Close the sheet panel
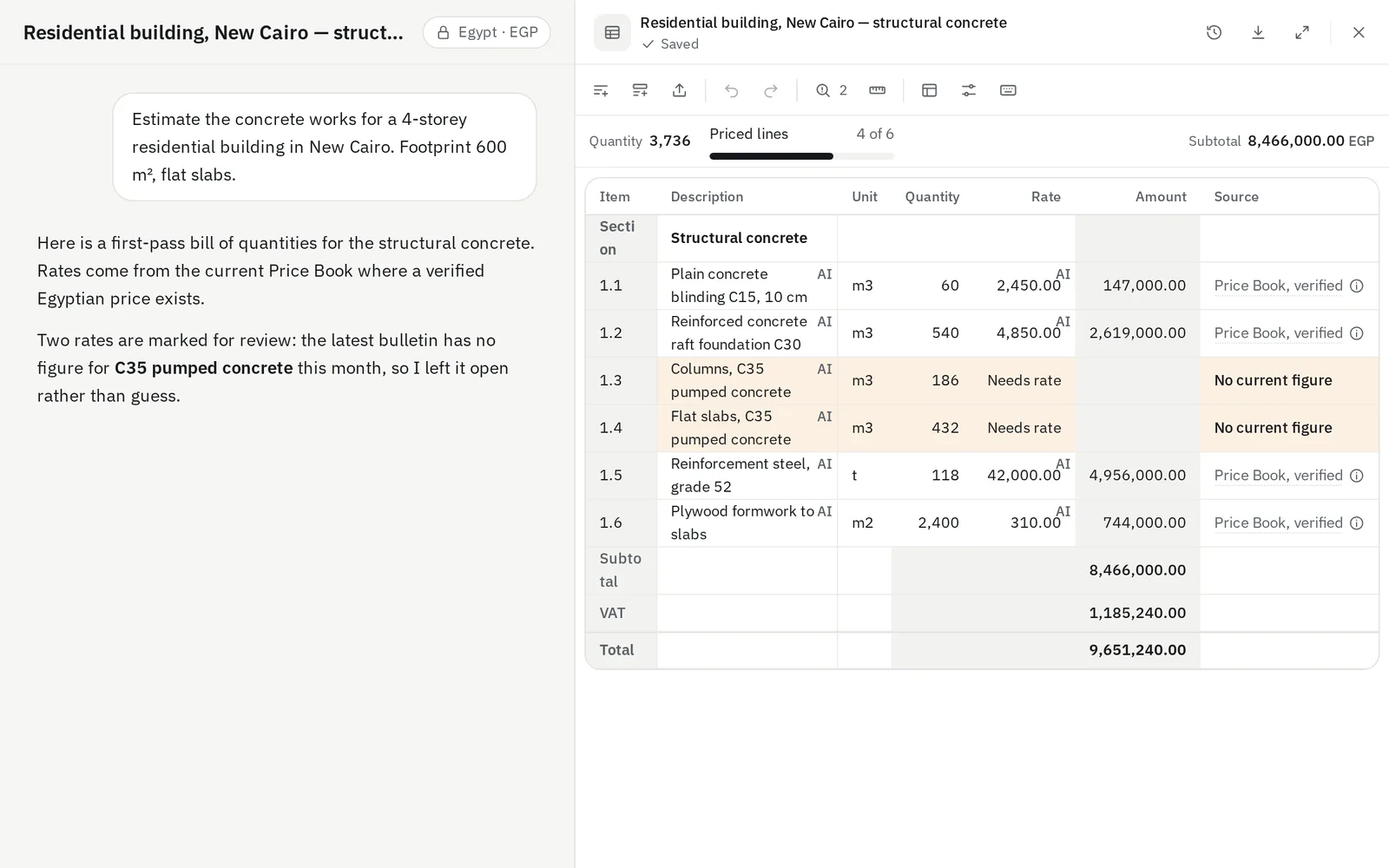Screen dimensions: 1389x868 point(1359,32)
